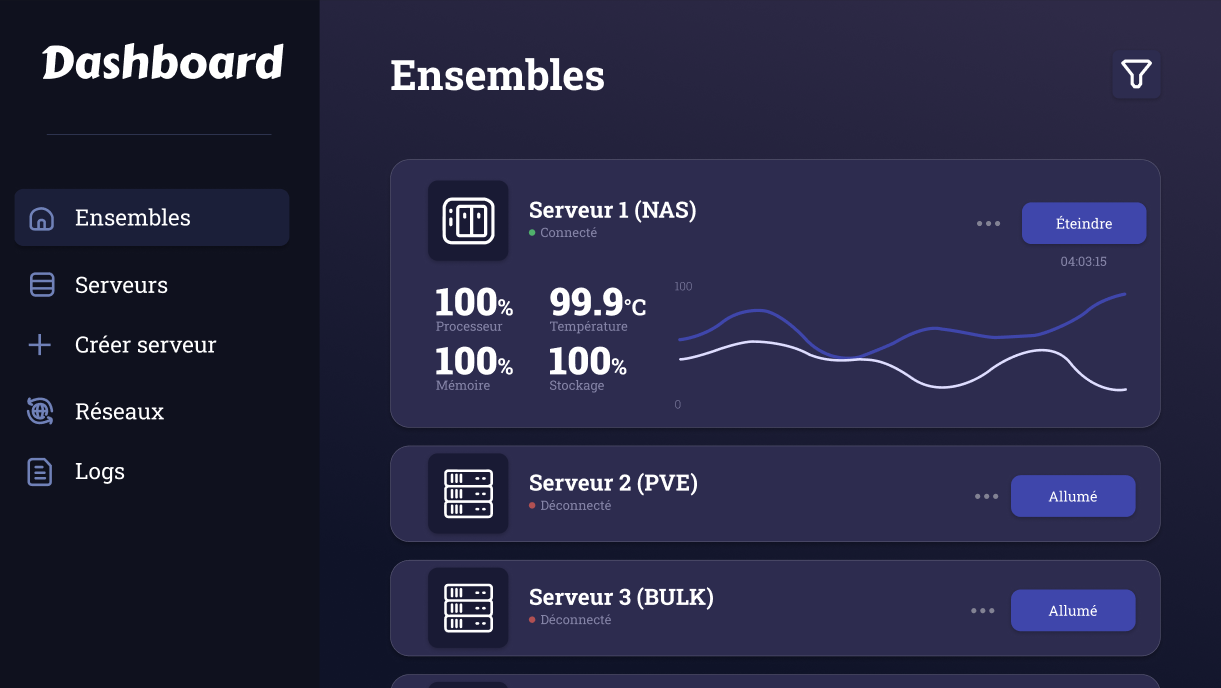Click the Serveurs stack icon in sidebar

[x=42, y=285]
